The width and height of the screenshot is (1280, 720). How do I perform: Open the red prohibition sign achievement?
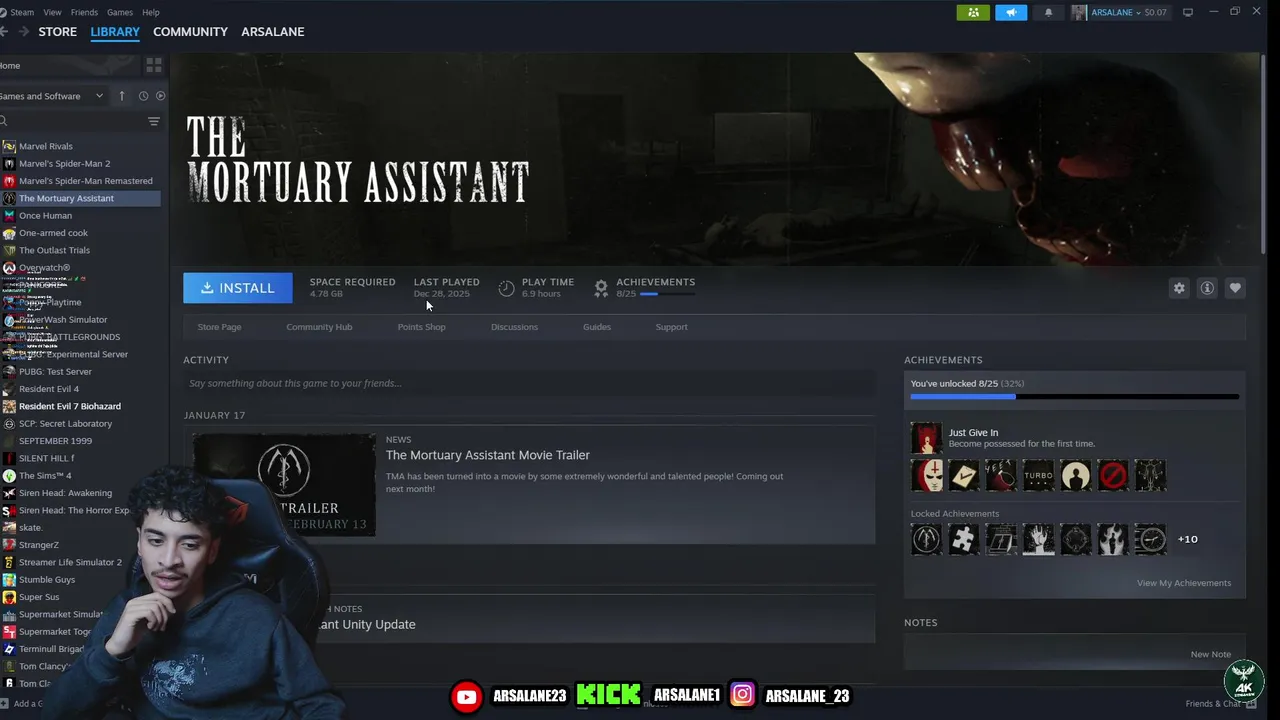[1113, 475]
